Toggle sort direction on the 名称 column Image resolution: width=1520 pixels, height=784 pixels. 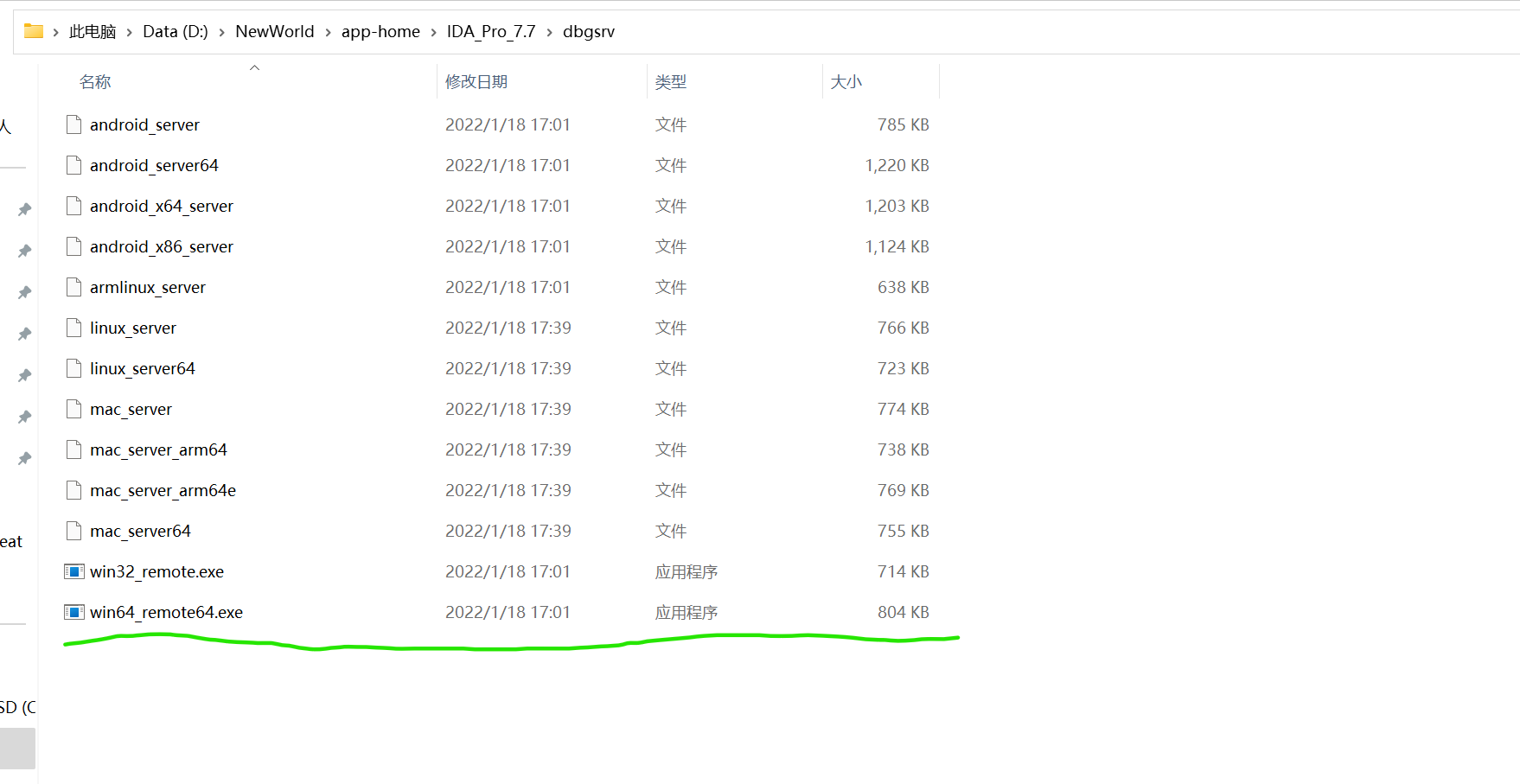pyautogui.click(x=94, y=81)
